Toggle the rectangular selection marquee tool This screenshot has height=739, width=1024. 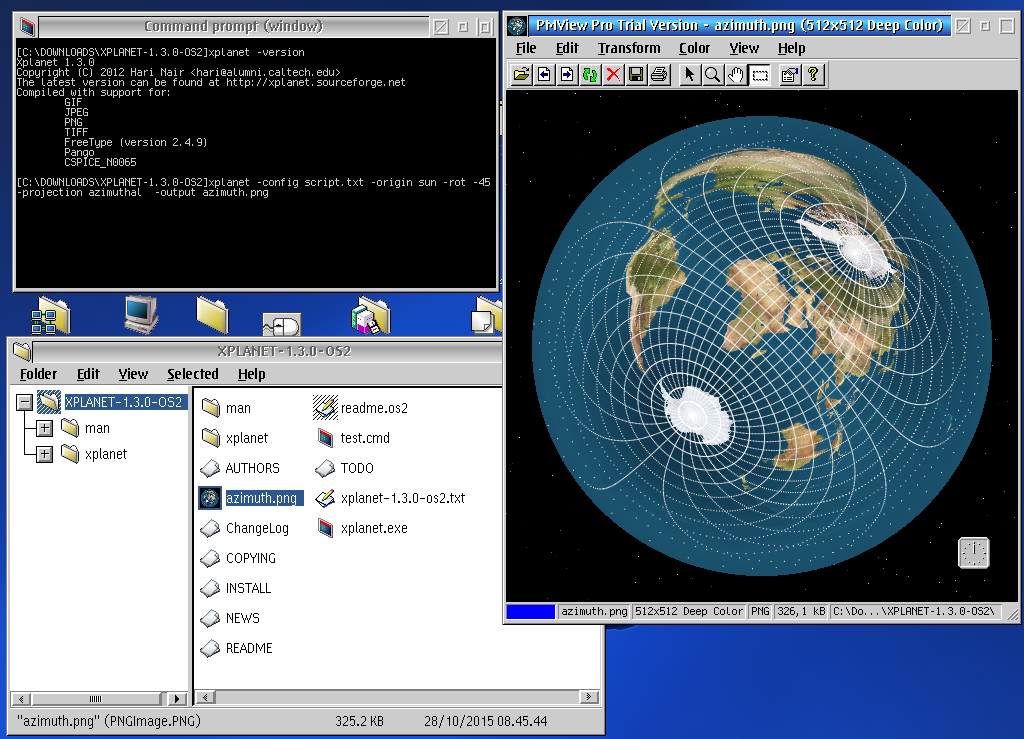(x=760, y=74)
